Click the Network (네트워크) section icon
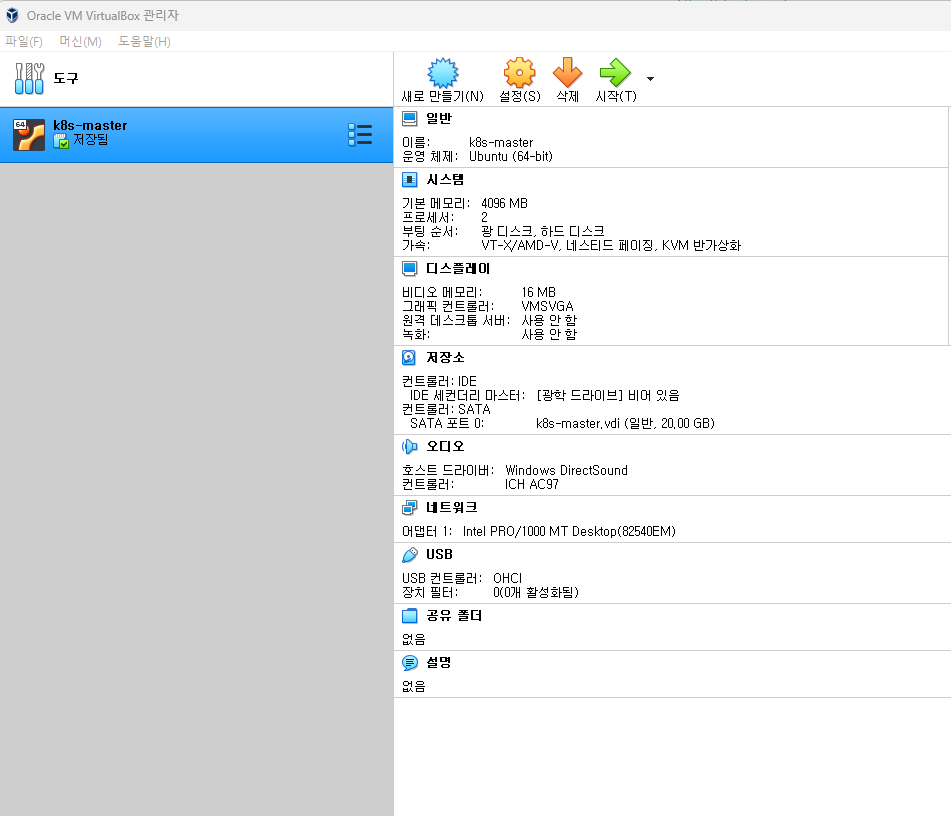This screenshot has height=816, width=951. 410,507
